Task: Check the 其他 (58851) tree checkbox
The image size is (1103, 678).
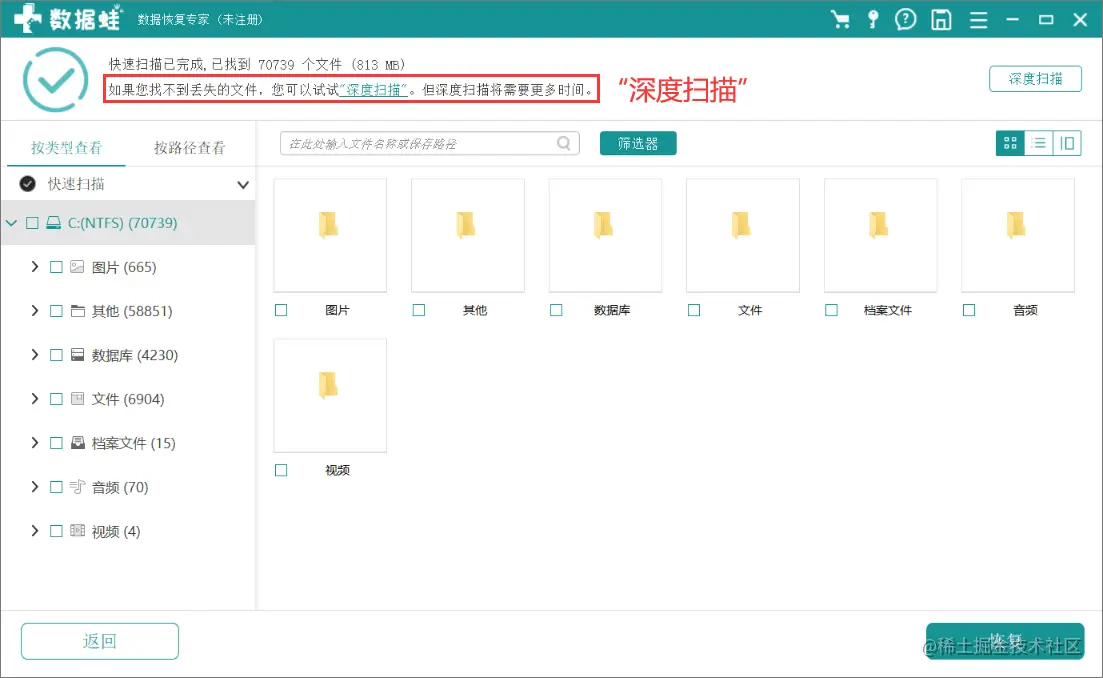Action: tap(56, 311)
